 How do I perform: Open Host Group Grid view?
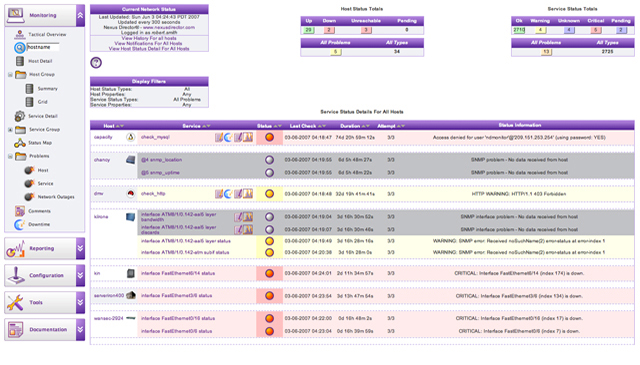pos(42,102)
